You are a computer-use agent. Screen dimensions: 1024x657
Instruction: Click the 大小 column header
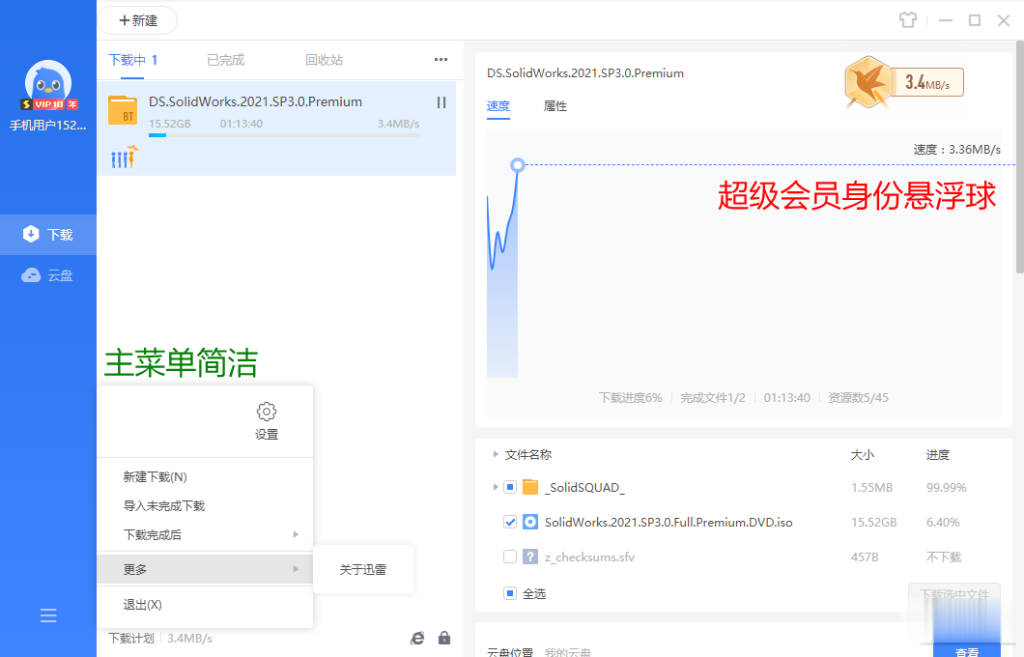pos(862,455)
